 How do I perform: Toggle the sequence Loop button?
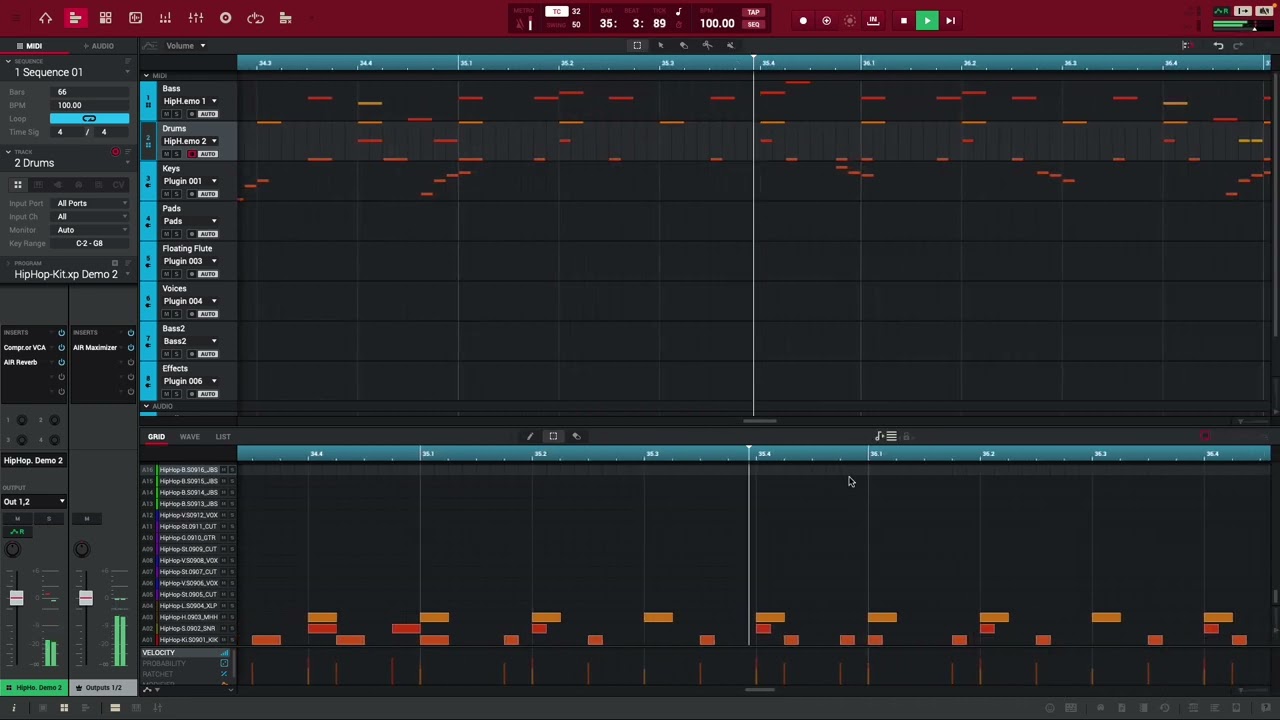(x=89, y=118)
